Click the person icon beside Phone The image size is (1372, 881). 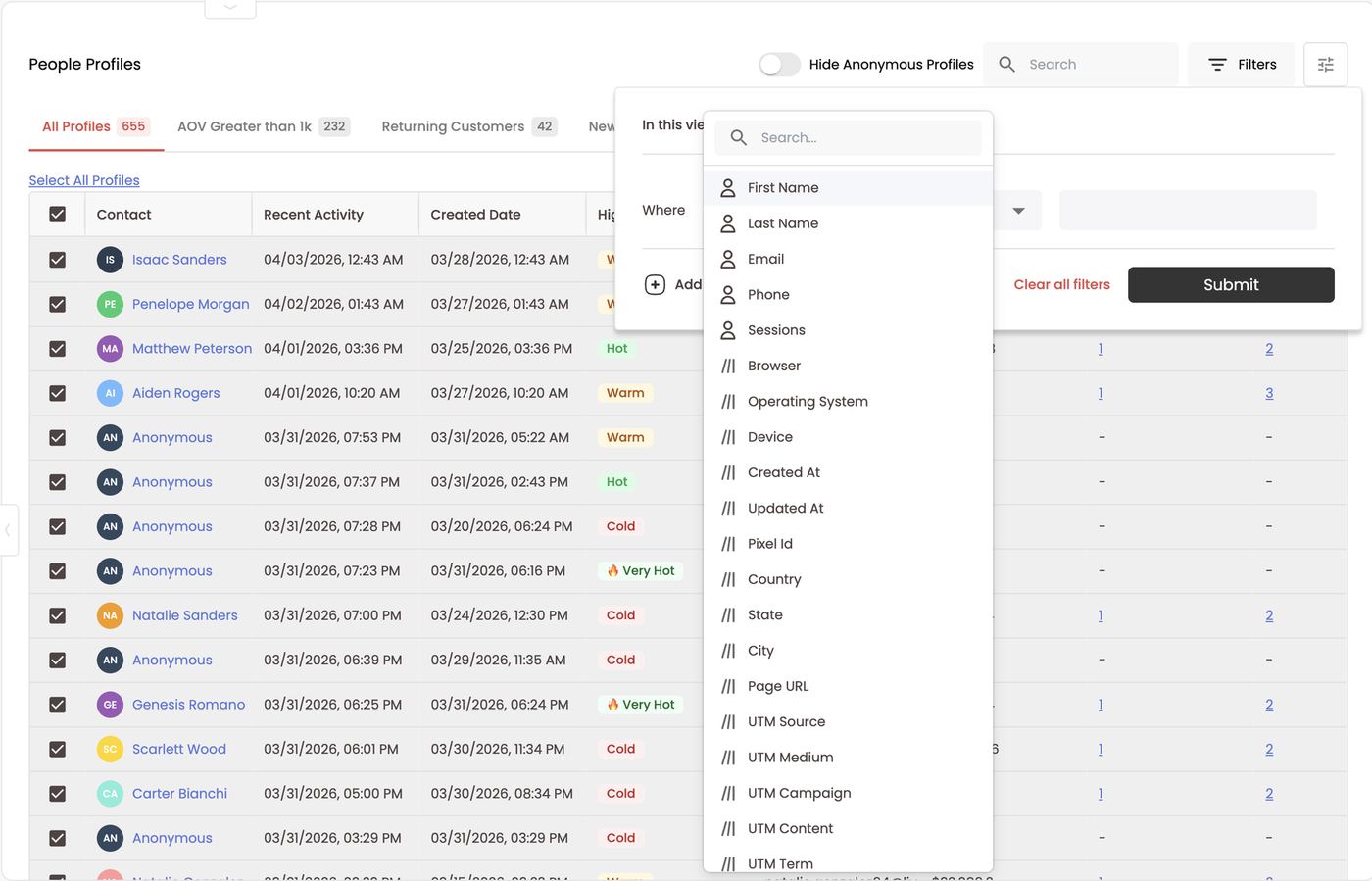coord(728,295)
